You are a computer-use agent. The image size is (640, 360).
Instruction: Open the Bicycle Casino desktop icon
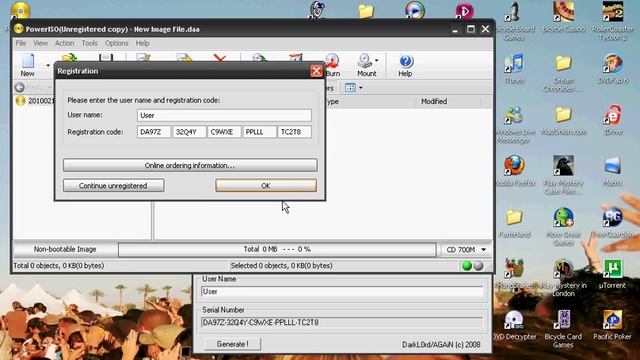(x=564, y=17)
